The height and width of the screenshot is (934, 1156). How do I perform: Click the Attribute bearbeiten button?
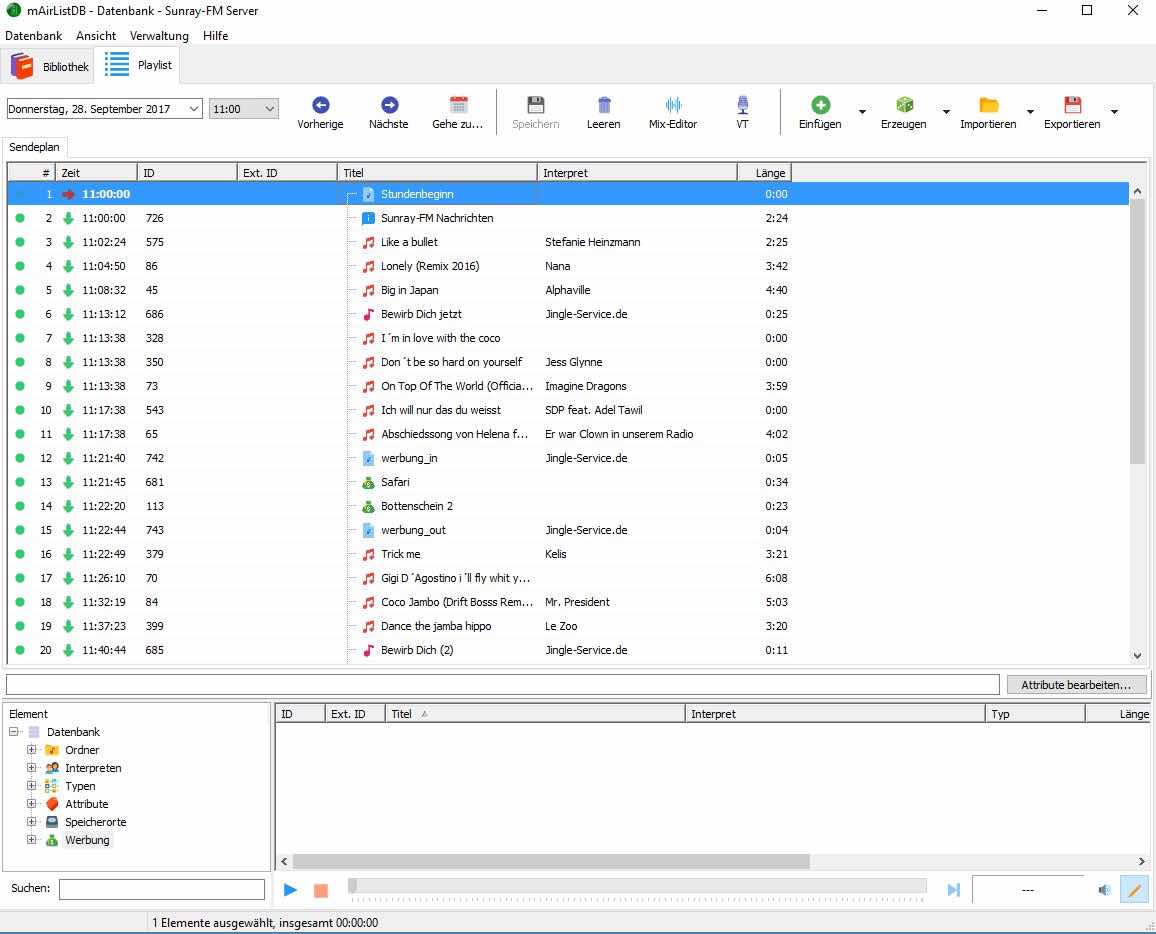click(1077, 685)
